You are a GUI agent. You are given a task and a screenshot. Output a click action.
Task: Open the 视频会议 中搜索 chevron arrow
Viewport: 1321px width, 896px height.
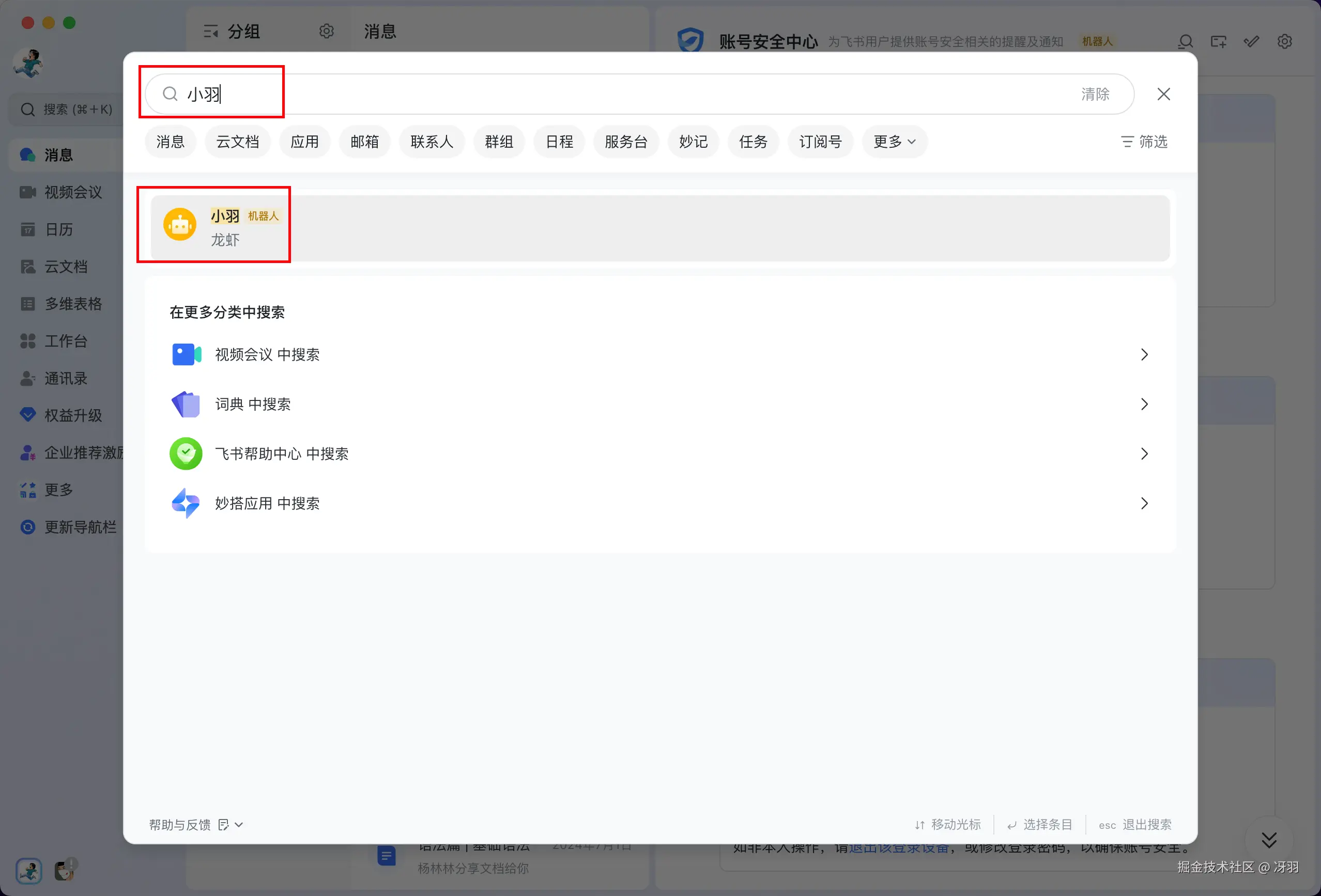click(x=1144, y=354)
